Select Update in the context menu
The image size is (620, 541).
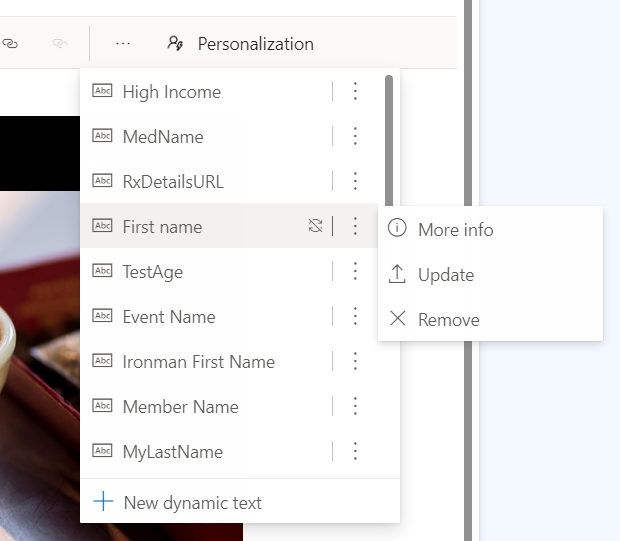[x=445, y=275]
